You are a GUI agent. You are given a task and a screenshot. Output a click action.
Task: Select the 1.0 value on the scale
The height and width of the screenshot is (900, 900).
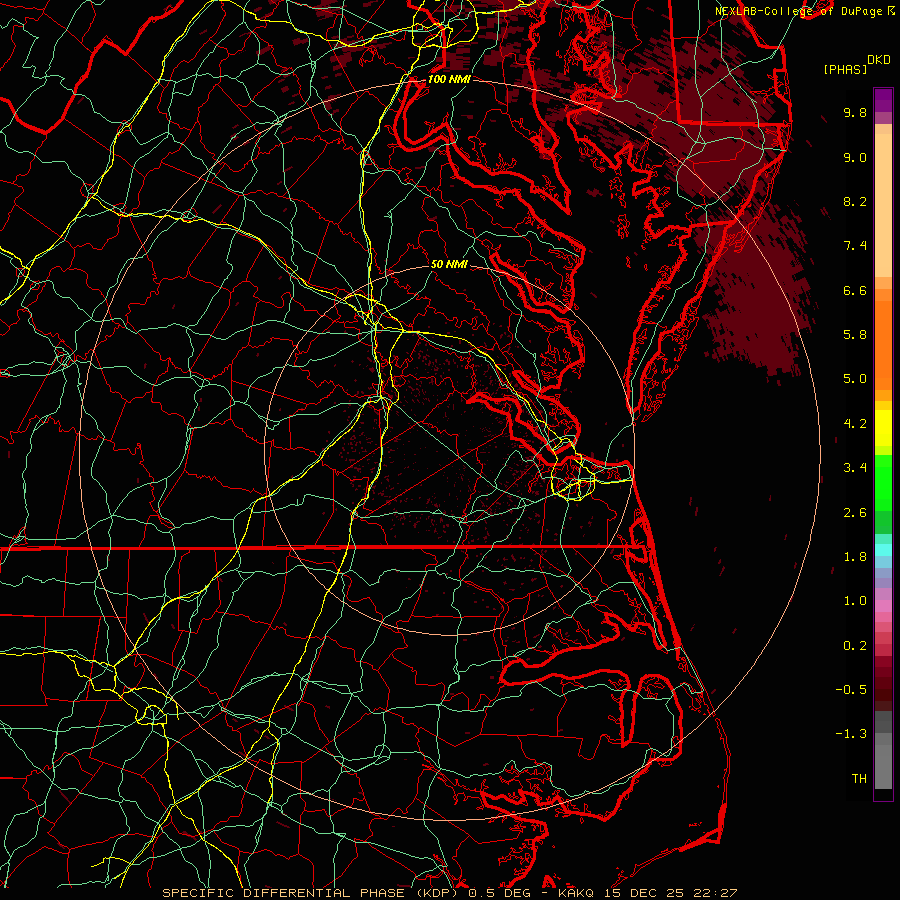click(855, 601)
